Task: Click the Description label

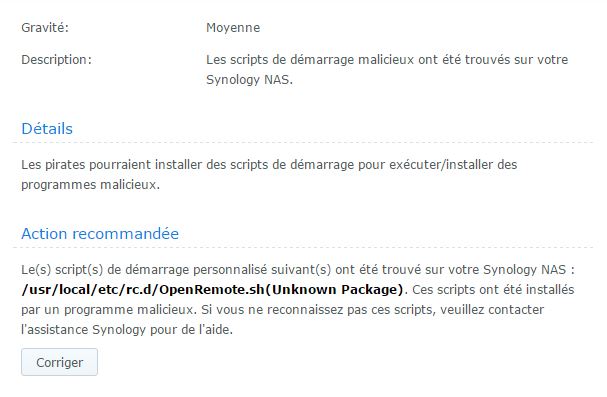Action: click(57, 60)
